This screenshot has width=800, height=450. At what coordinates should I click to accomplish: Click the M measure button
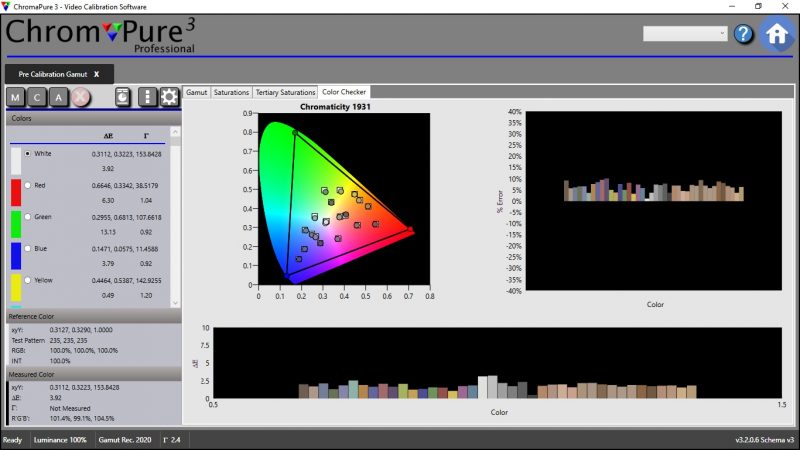(x=16, y=97)
